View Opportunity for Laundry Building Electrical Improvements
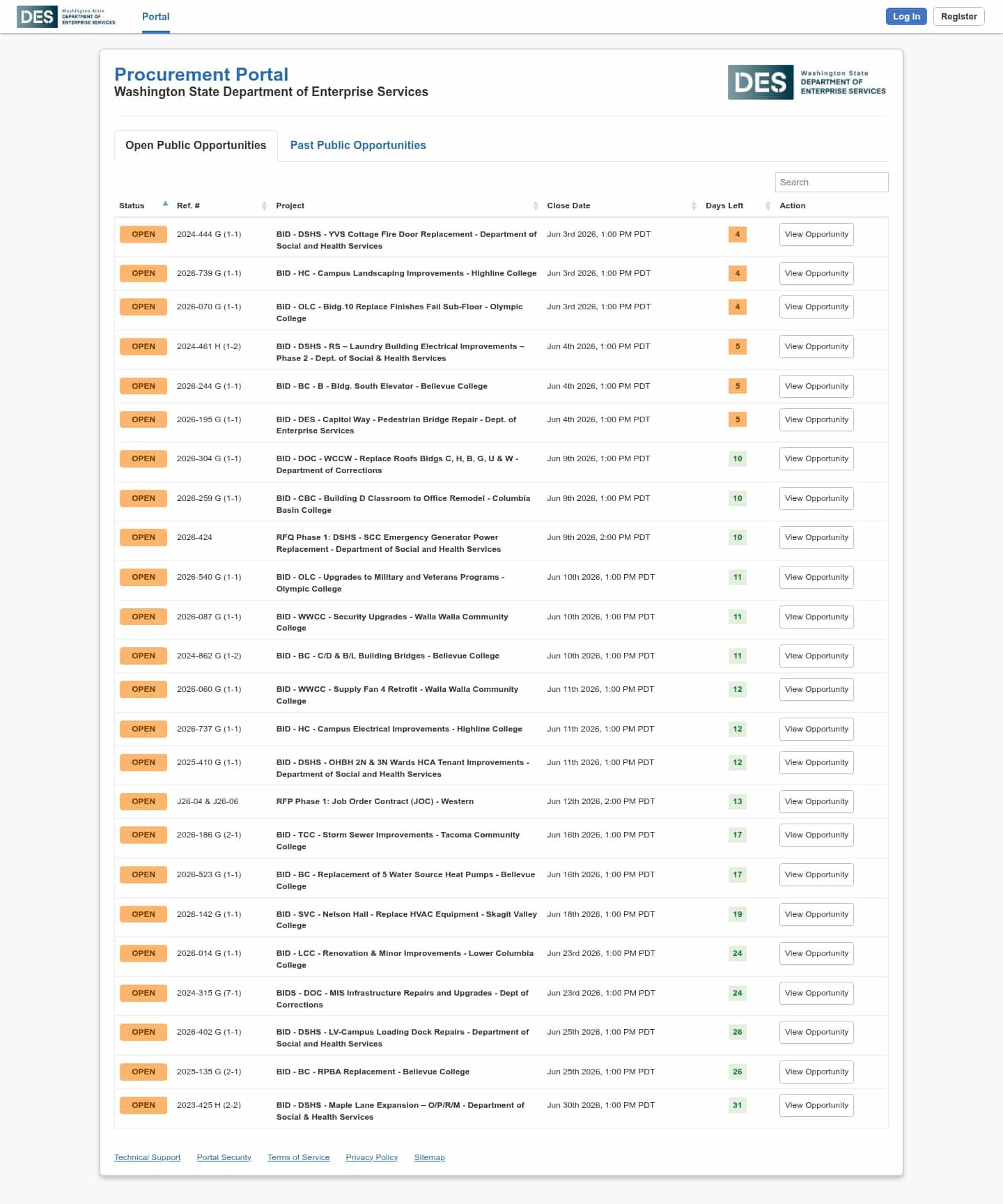The width and height of the screenshot is (1003, 1204). (x=816, y=346)
